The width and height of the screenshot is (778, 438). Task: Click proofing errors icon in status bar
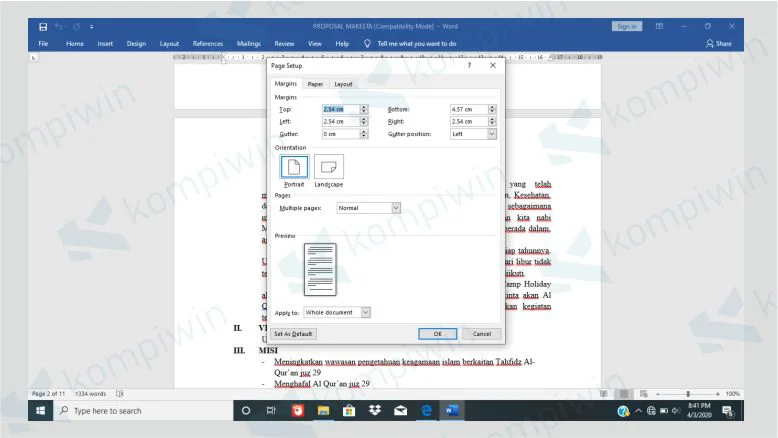[120, 394]
